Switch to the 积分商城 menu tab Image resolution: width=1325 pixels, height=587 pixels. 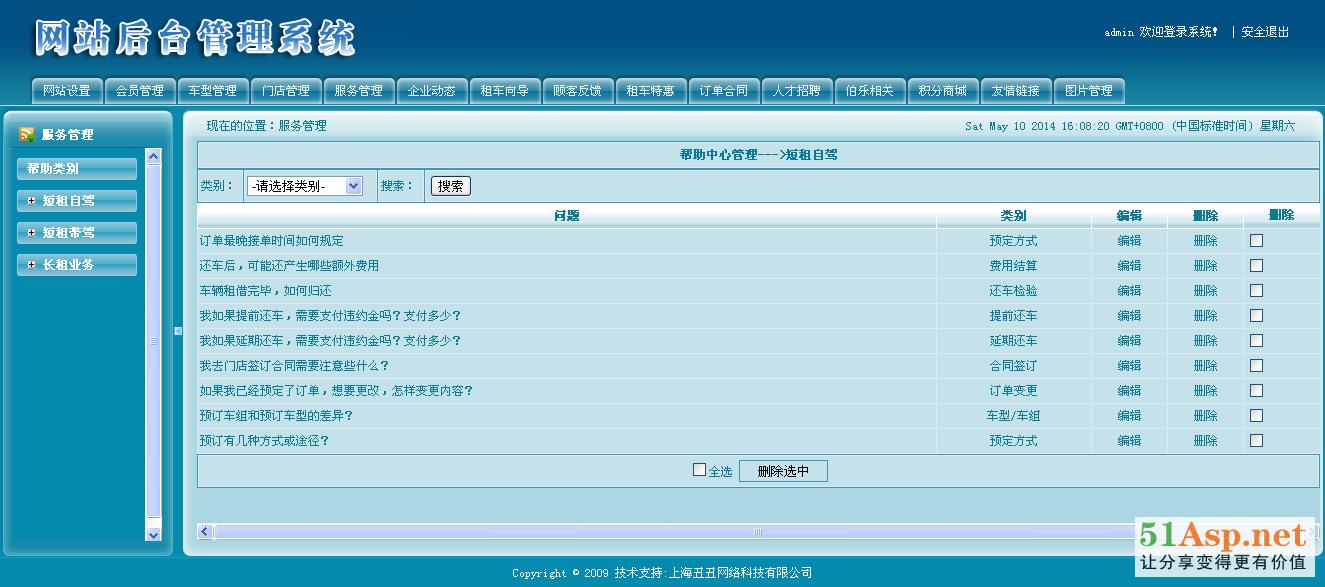(942, 91)
